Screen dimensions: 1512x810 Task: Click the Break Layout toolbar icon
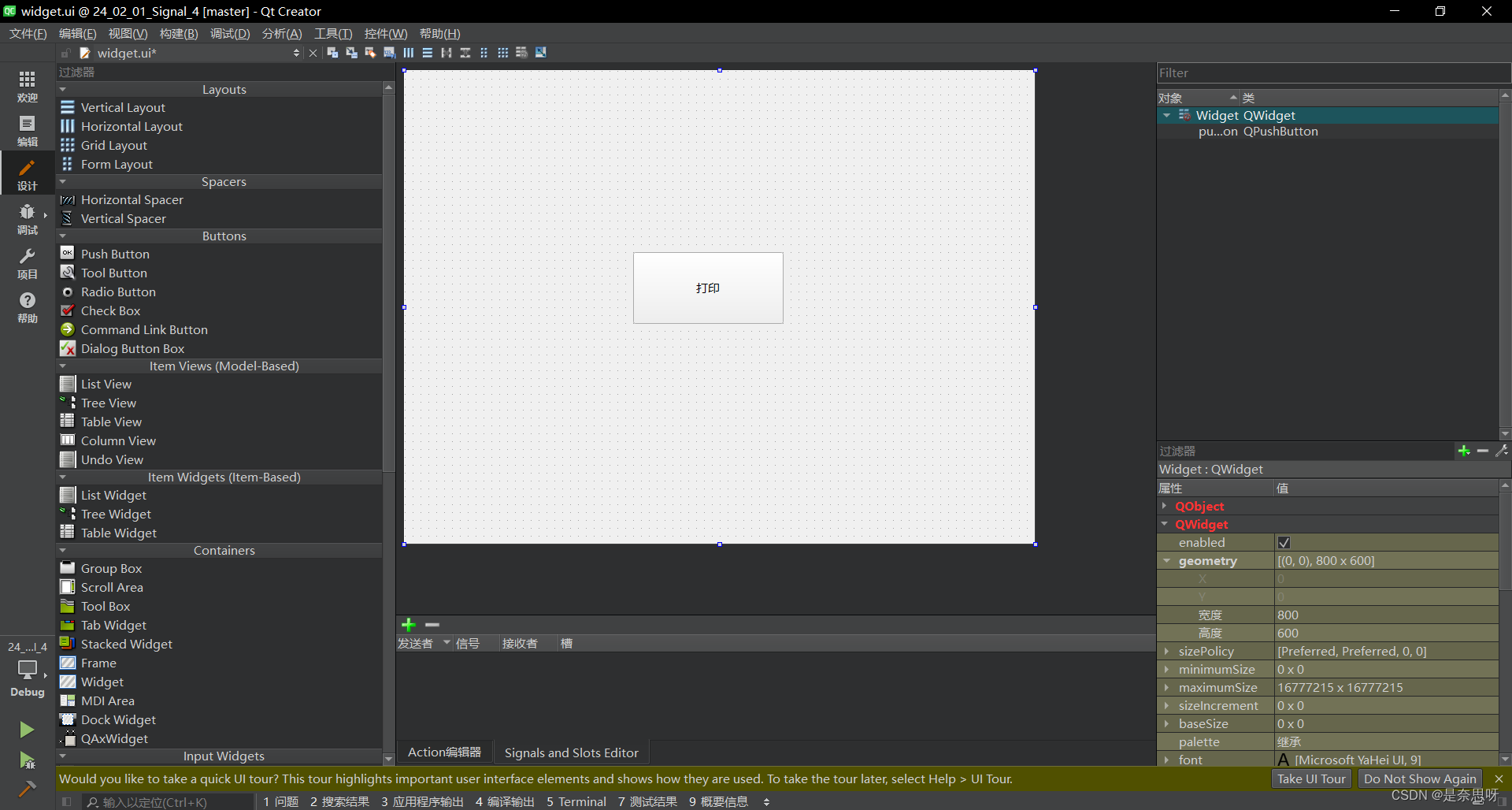coord(521,53)
